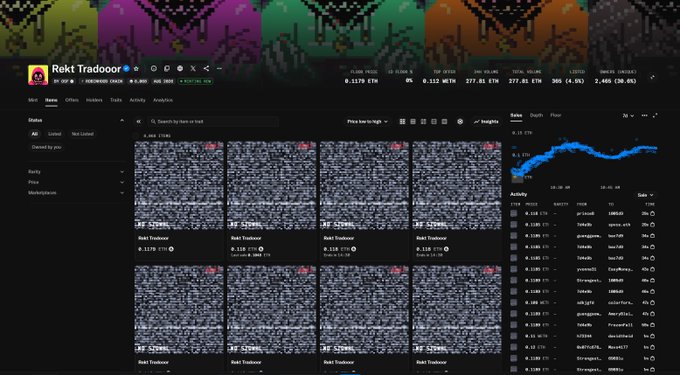
Task: Toggle the Insights panel button
Action: point(486,122)
